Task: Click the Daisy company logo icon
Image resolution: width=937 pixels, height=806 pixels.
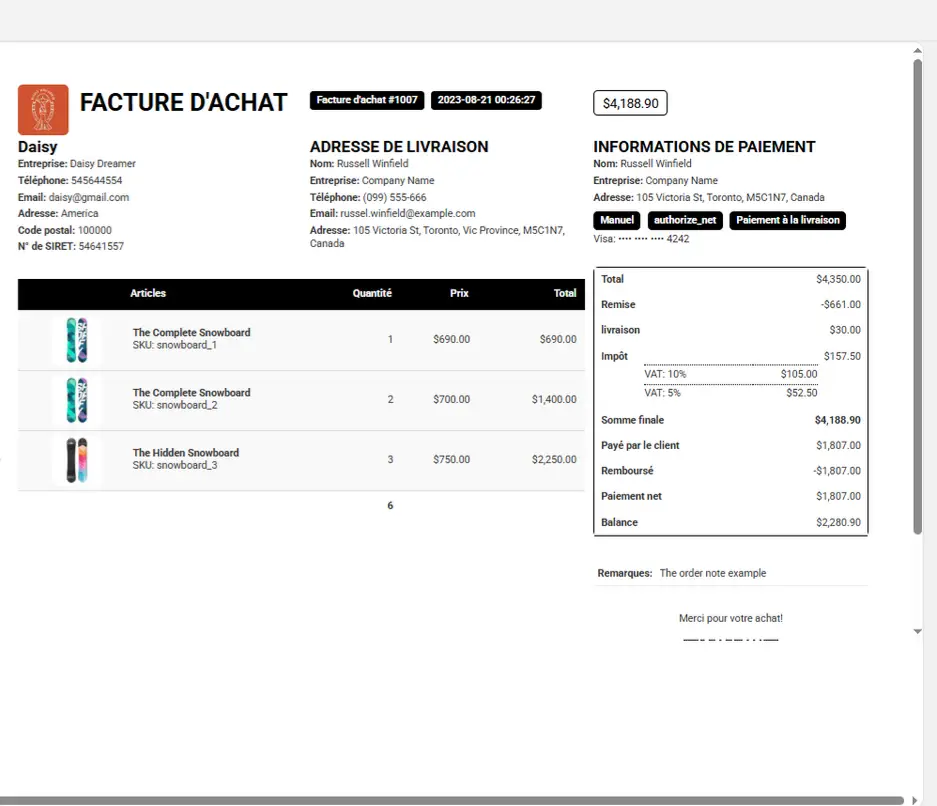Action: point(42,109)
